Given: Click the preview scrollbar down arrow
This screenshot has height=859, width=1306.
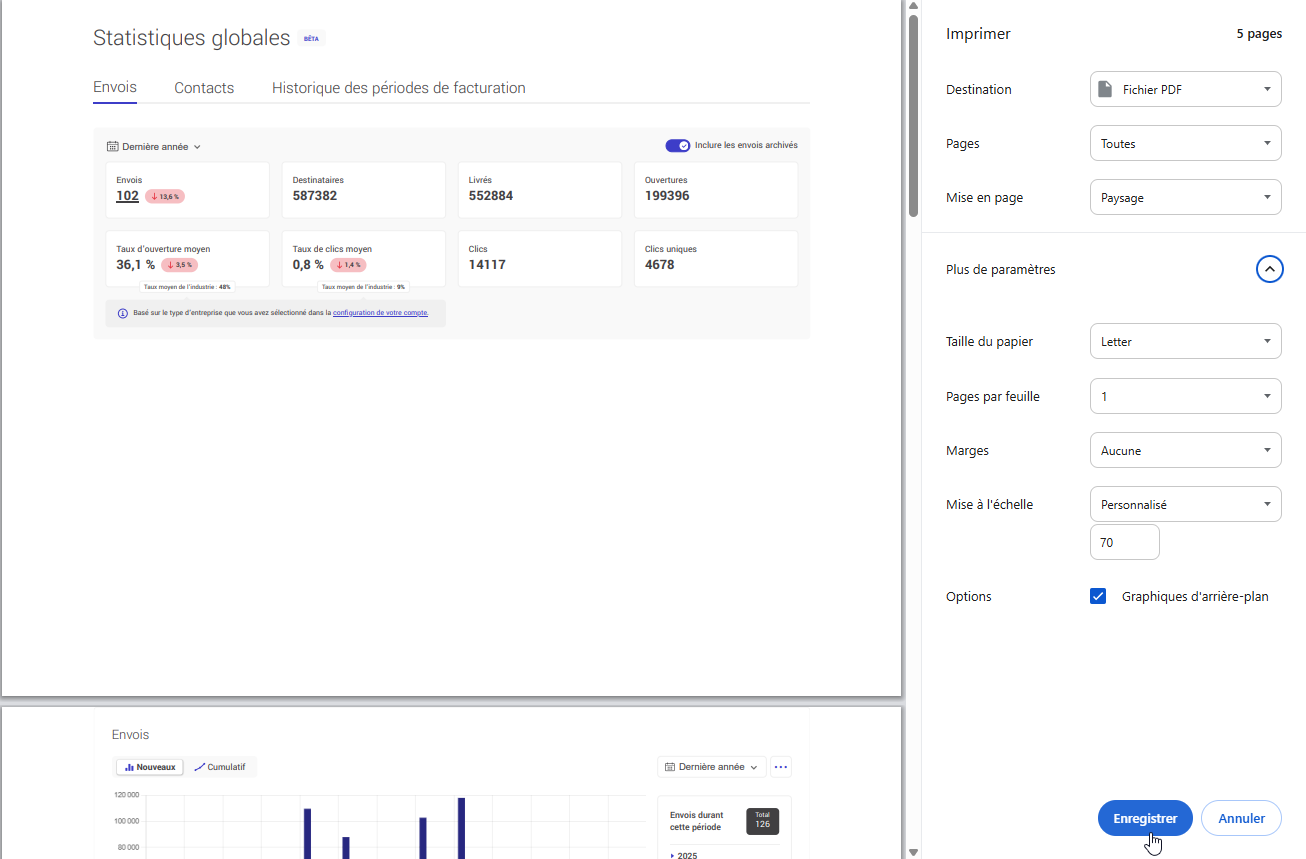Looking at the screenshot, I should [913, 852].
